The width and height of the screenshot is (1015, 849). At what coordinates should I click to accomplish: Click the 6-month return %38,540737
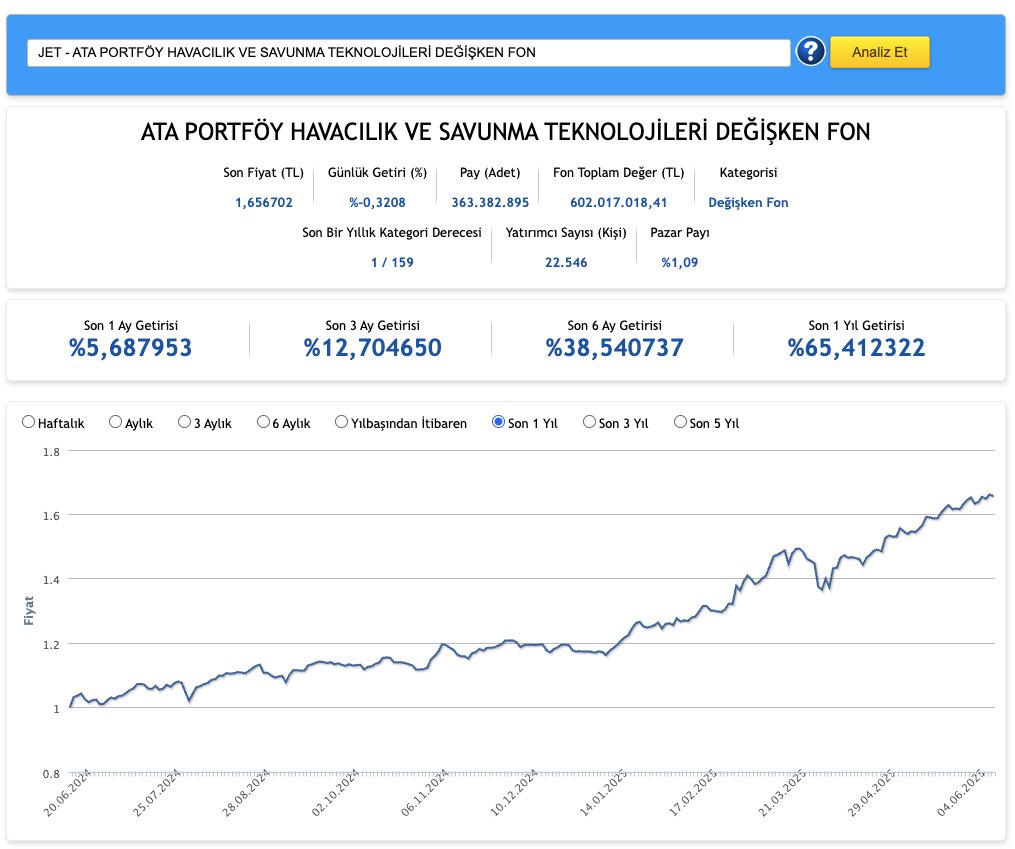[x=615, y=348]
